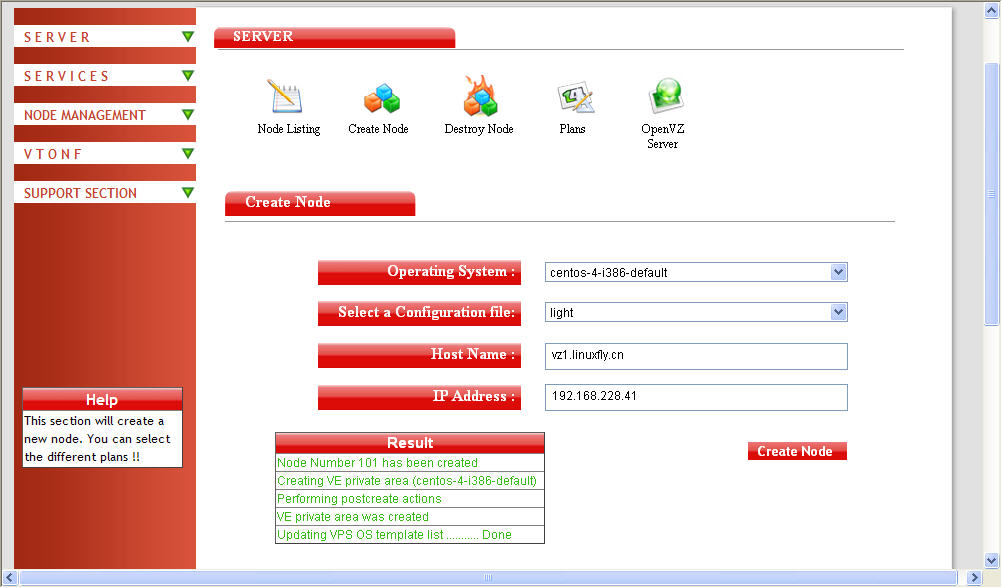Open the Plans icon
The image size is (1002, 588).
pos(574,98)
